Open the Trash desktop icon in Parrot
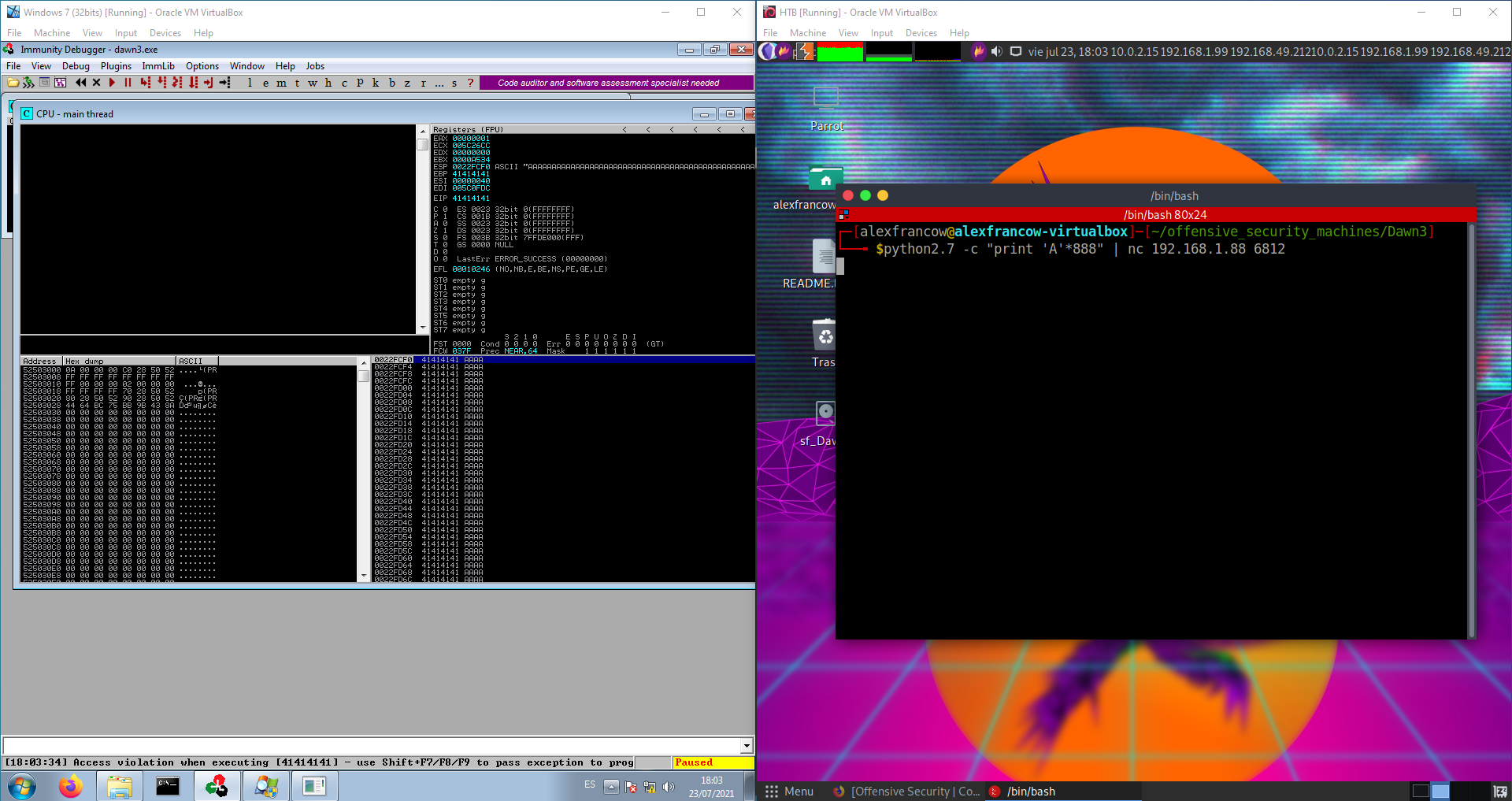Screen dimensions: 1512x801 pos(824,343)
